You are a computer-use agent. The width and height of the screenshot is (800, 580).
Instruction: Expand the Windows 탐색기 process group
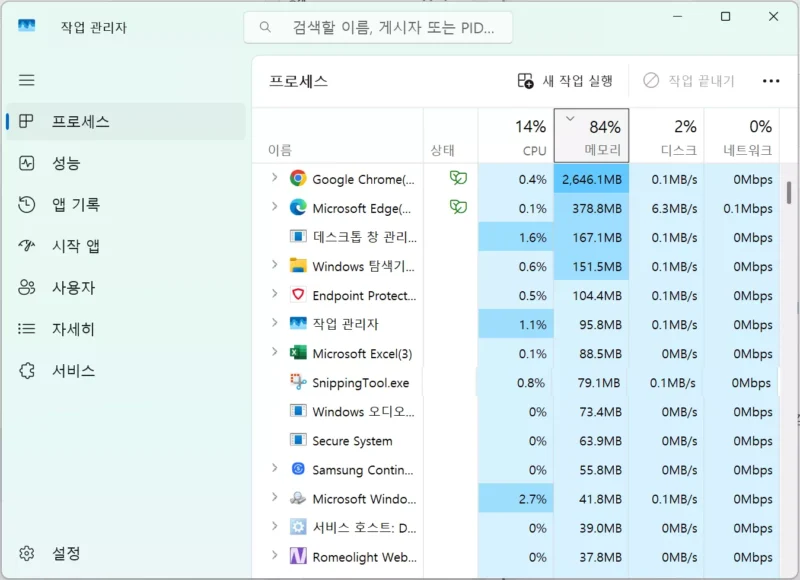[274, 265]
